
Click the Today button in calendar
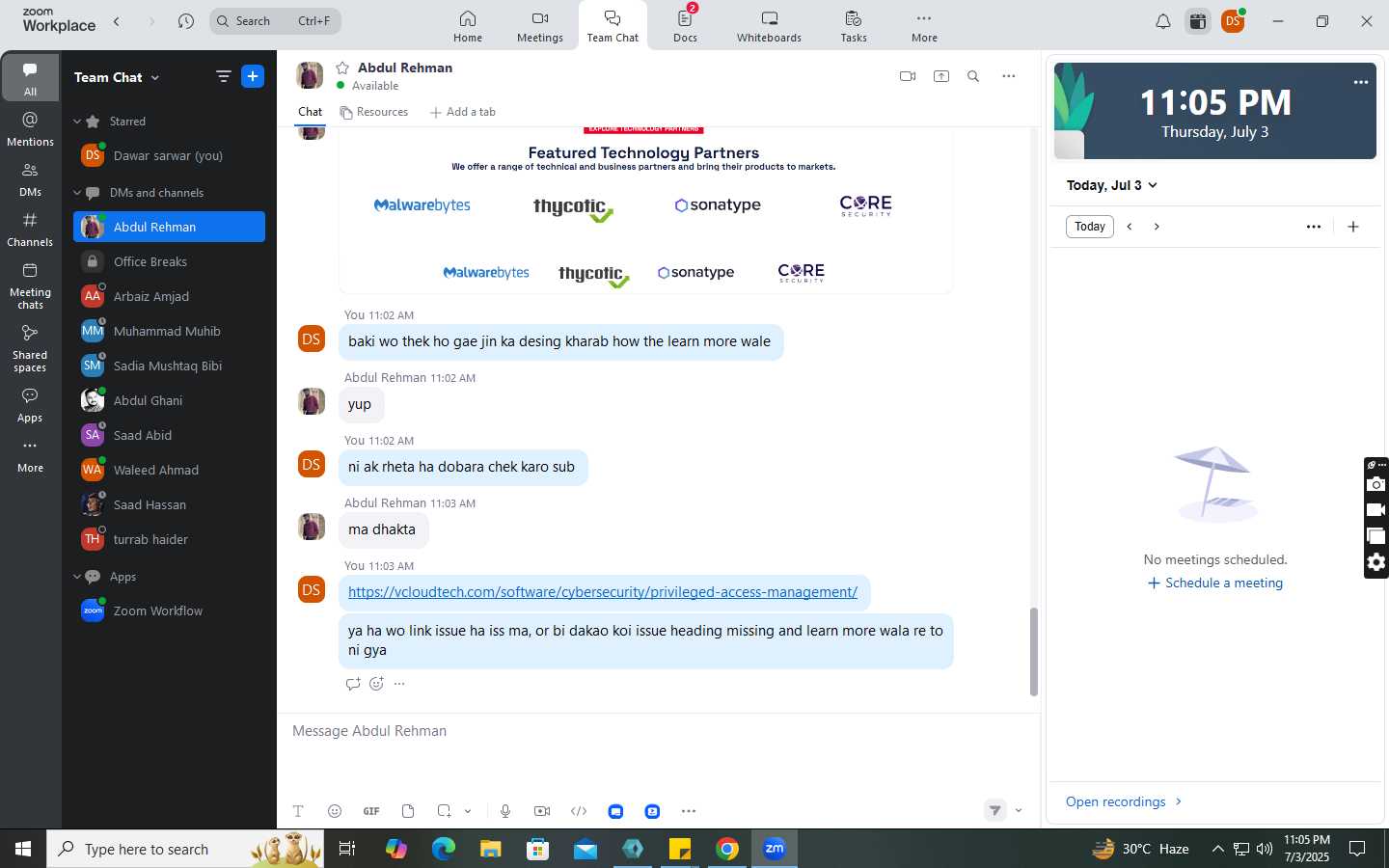tap(1090, 227)
